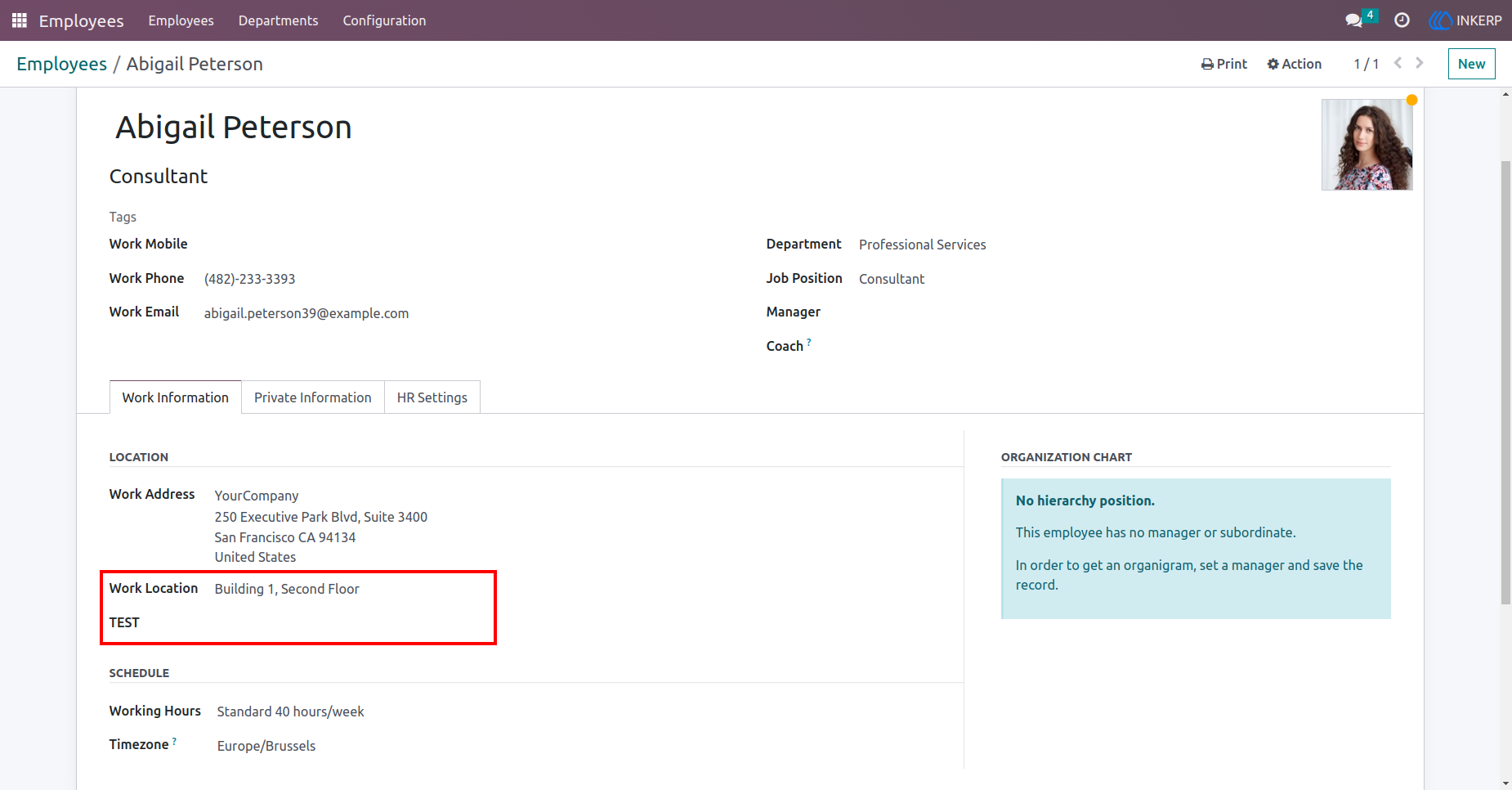Image resolution: width=1512 pixels, height=790 pixels.
Task: Click the Coach help tooltip mark
Action: coord(809,341)
